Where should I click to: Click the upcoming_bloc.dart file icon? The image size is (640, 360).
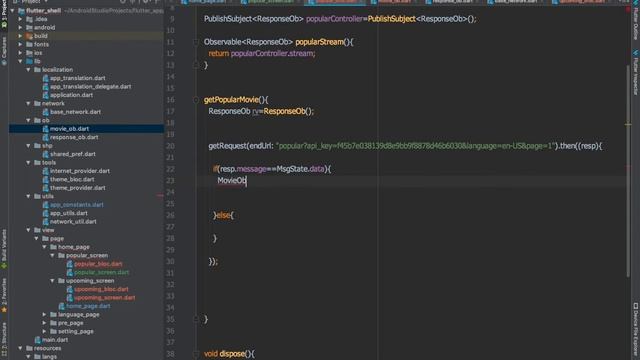click(69, 289)
